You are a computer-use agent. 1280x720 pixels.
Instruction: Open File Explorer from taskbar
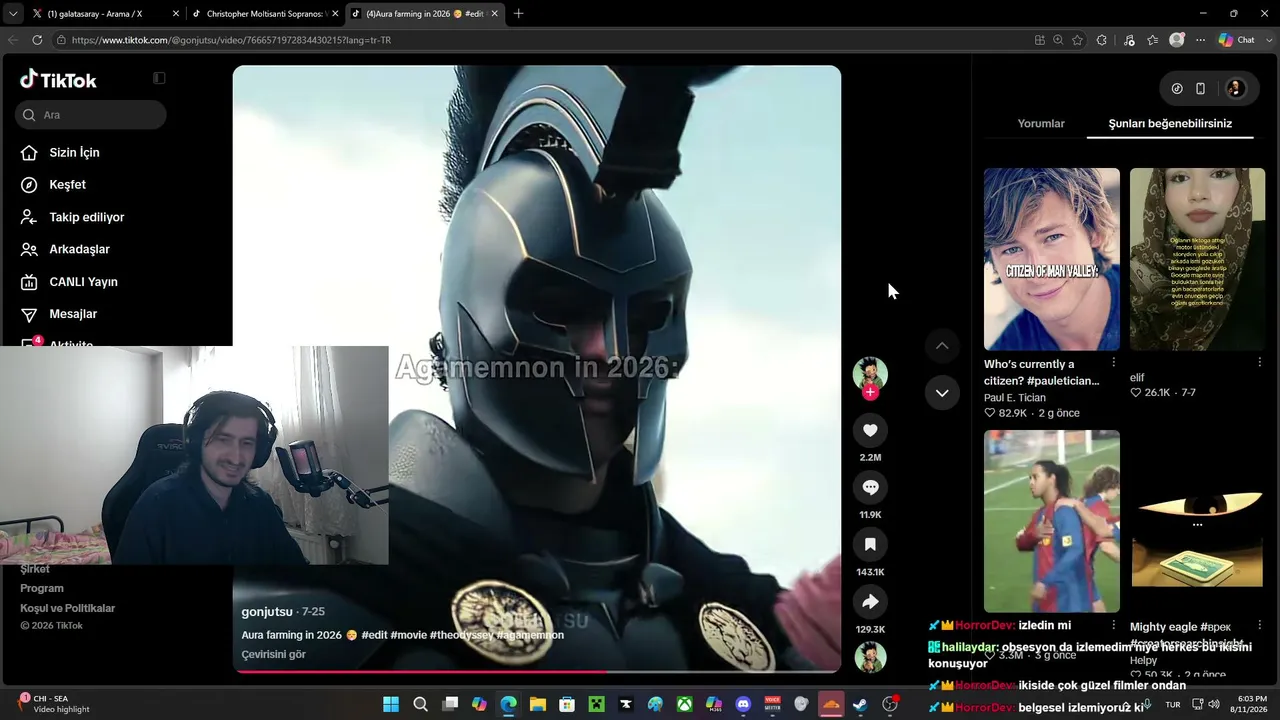538,704
